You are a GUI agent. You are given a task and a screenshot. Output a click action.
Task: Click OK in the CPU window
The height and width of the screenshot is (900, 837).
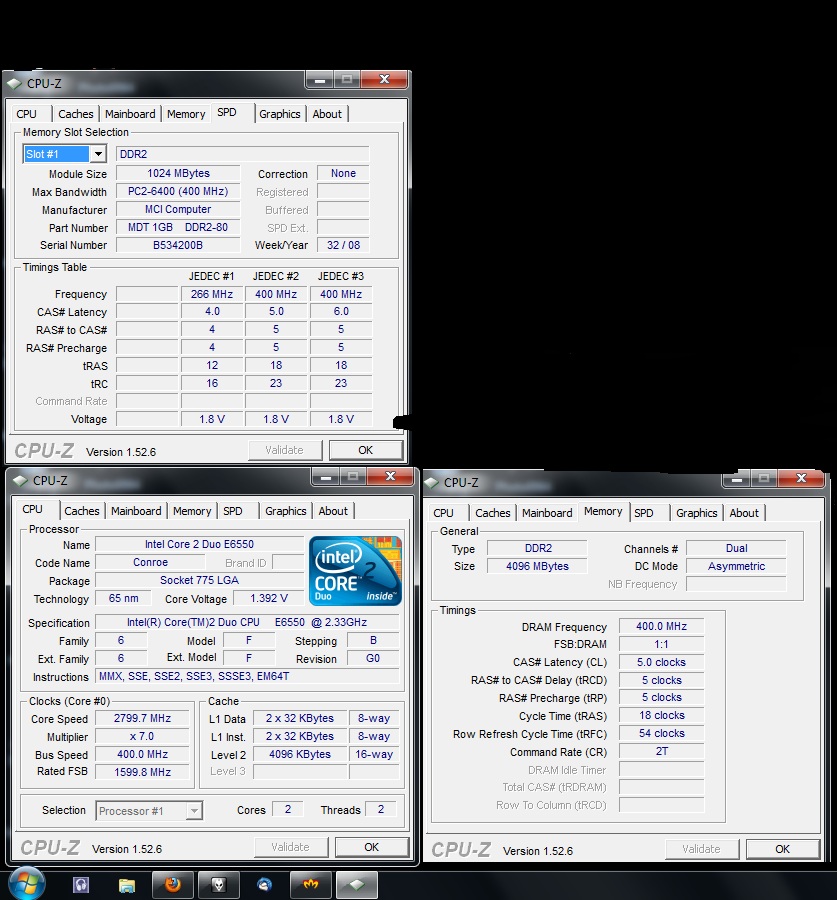pos(371,847)
